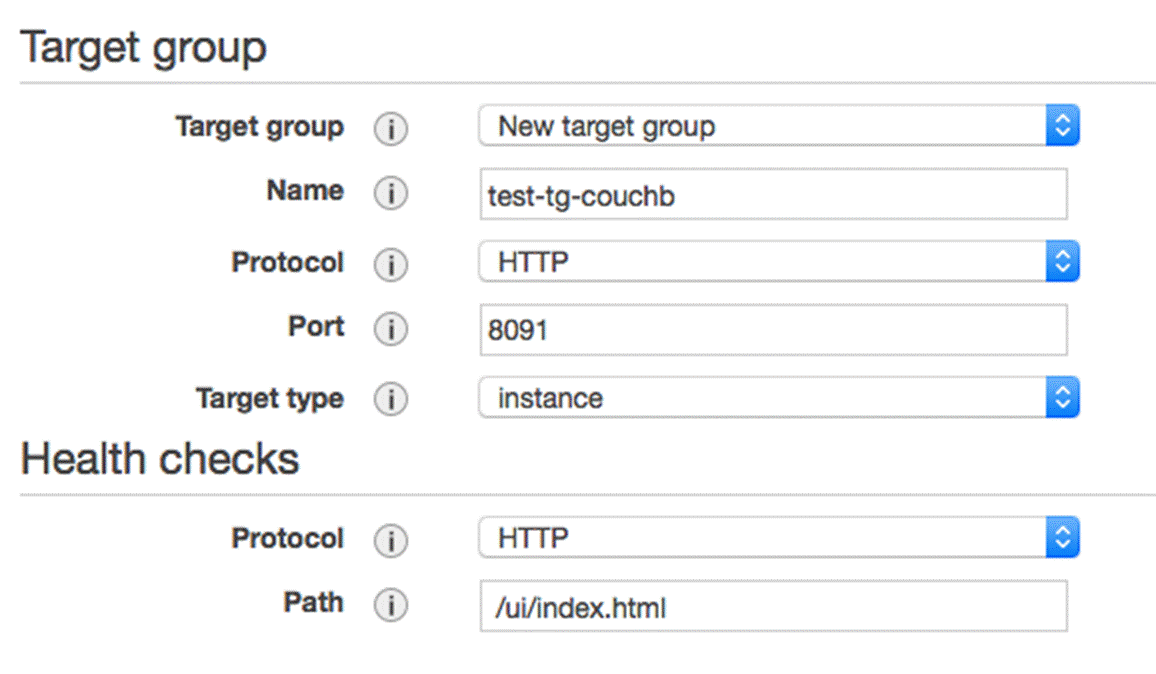The image size is (1156, 674).
Task: Click the Name field containing test-tg-couchb
Action: click(x=772, y=195)
